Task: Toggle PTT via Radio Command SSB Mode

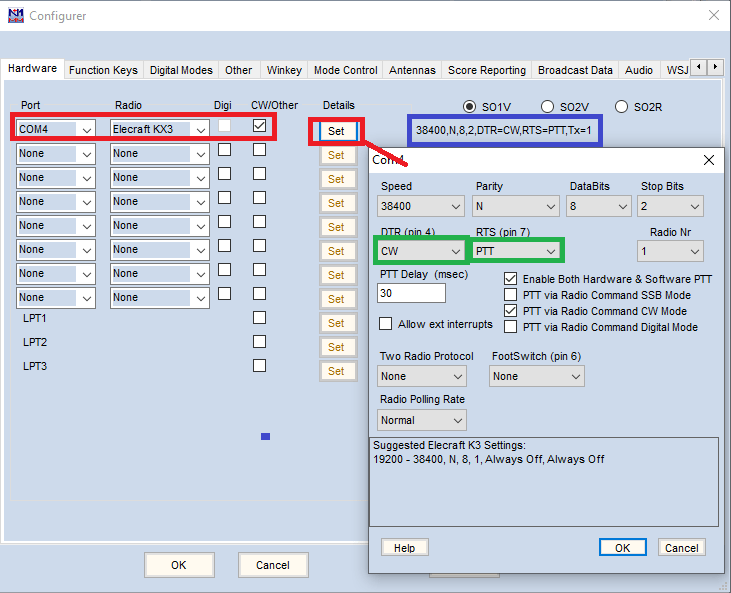Action: tap(511, 295)
